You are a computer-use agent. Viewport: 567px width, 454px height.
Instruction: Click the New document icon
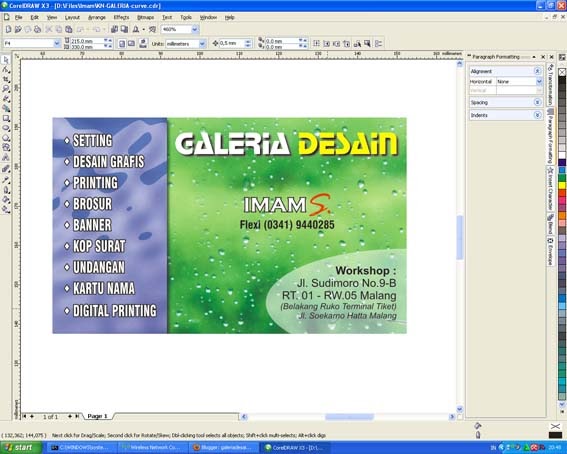(8, 29)
